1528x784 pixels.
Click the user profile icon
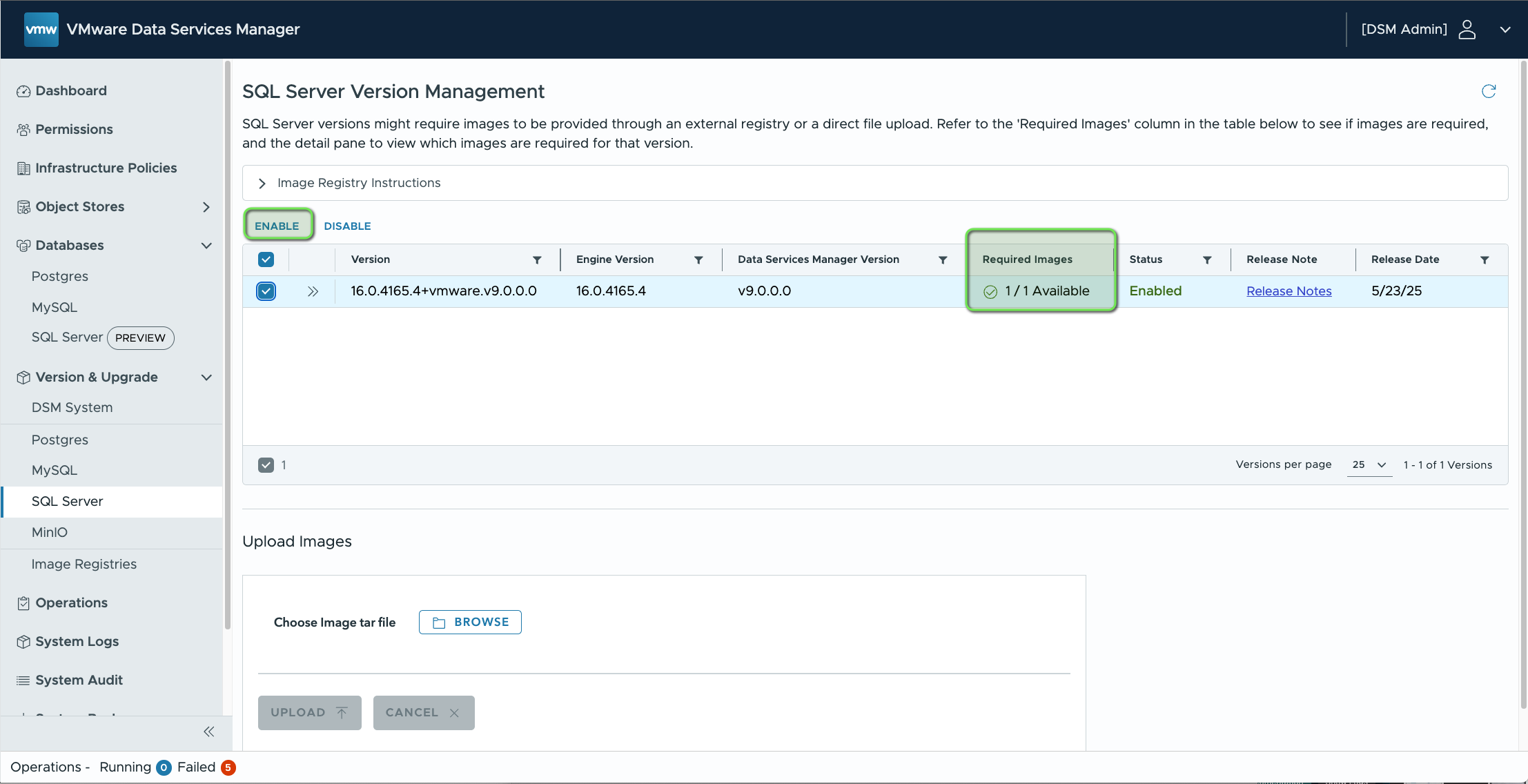[1467, 29]
